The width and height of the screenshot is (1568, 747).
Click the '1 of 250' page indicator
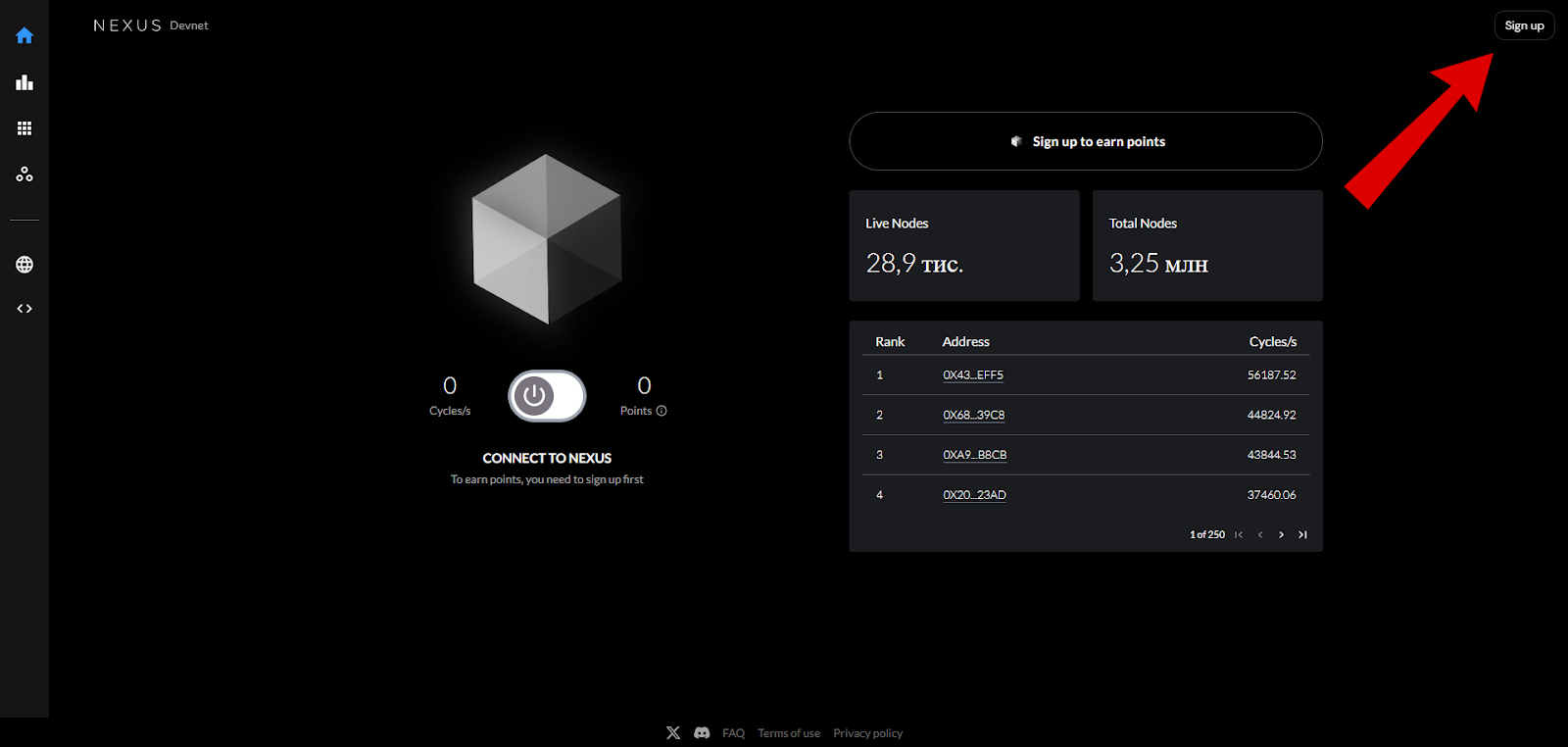1207,535
